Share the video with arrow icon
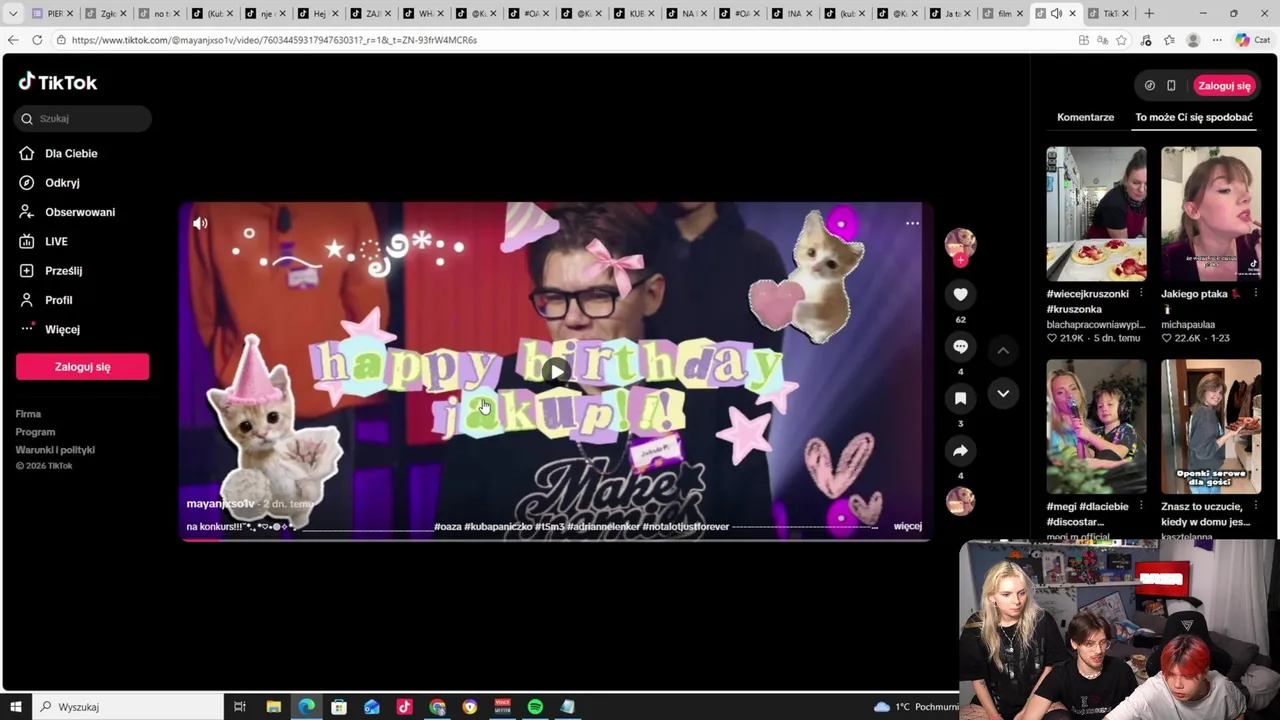The image size is (1280, 720). (x=960, y=450)
